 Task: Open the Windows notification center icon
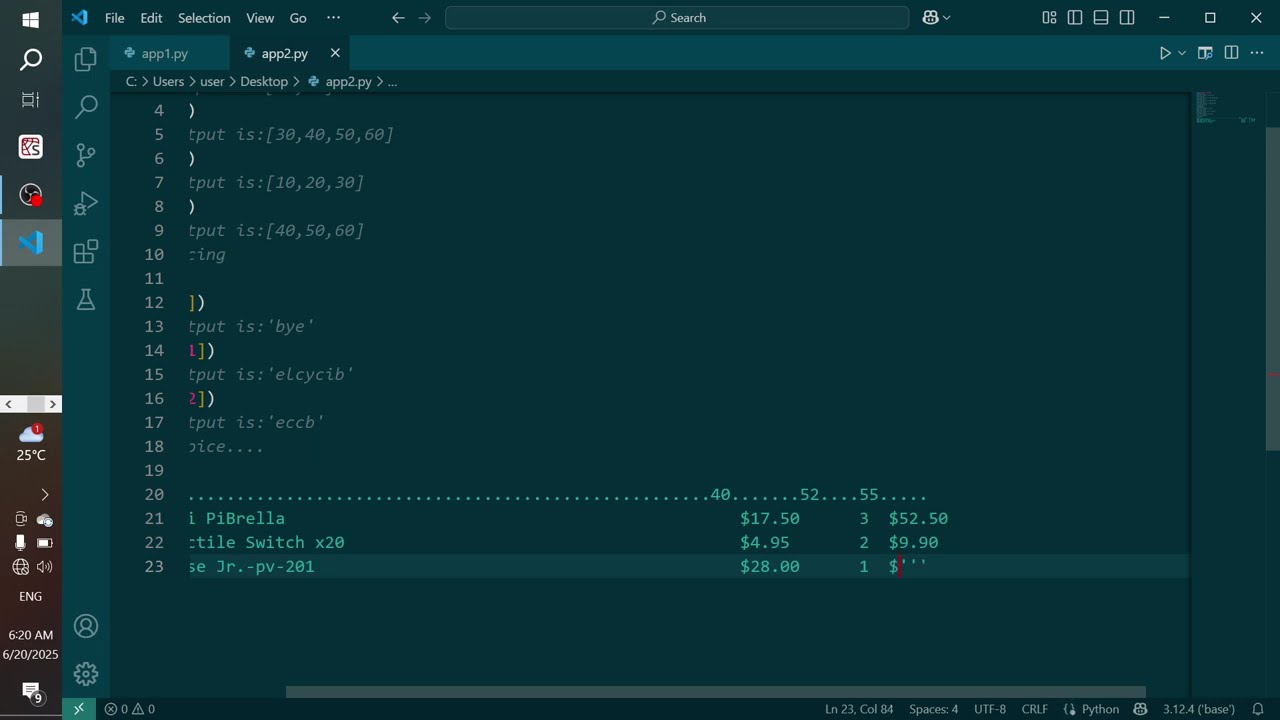[31, 691]
